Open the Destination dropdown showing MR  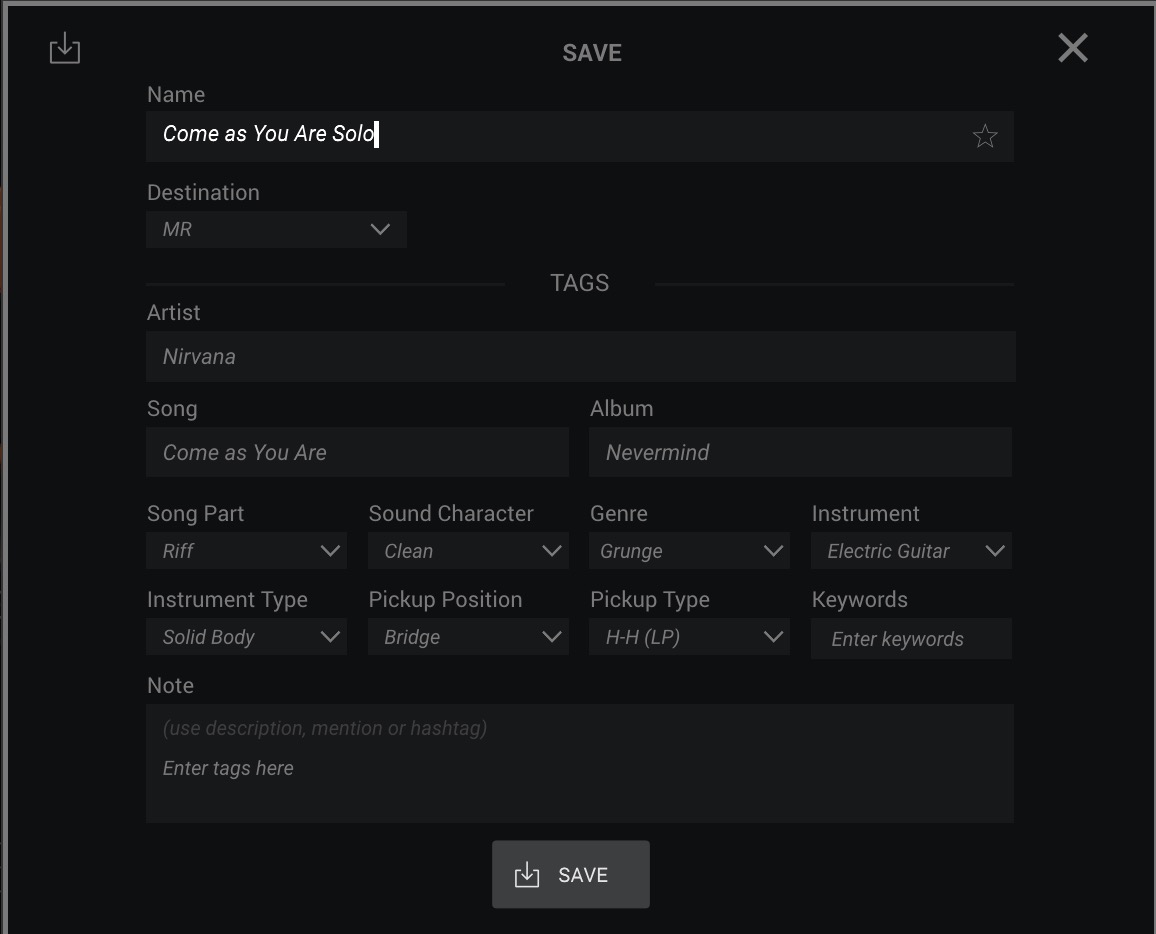276,229
